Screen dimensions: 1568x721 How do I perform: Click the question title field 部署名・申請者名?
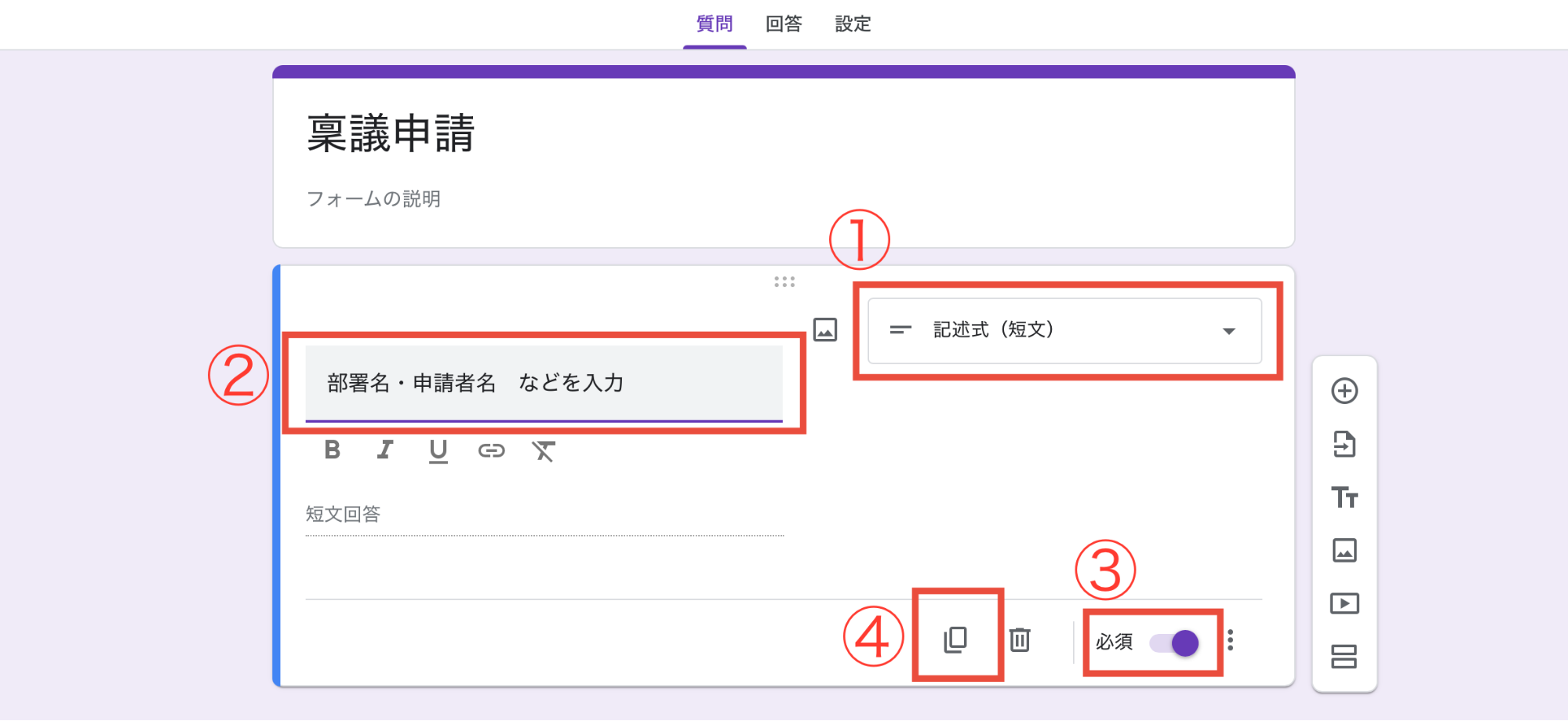click(x=544, y=383)
